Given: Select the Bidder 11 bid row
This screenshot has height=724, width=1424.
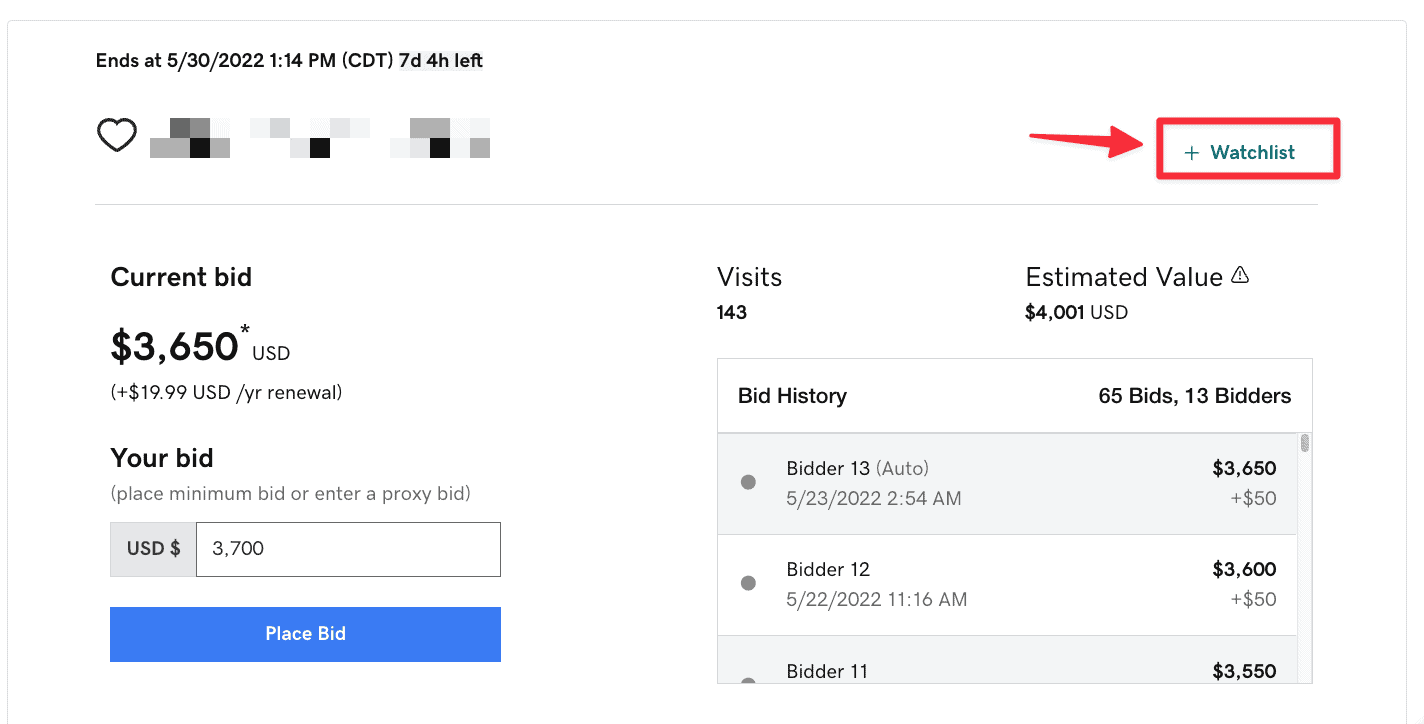Looking at the screenshot, I should click(1008, 660).
